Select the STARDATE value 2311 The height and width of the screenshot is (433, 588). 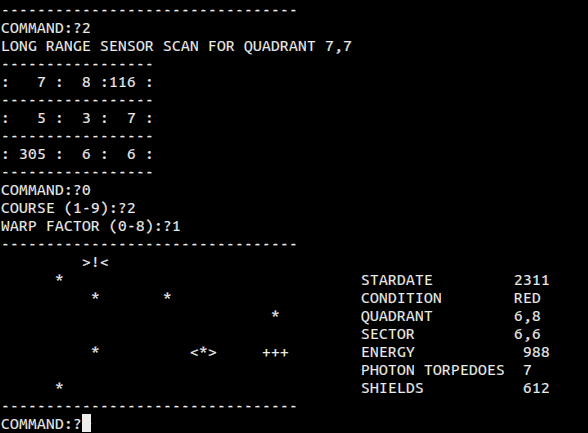(x=531, y=280)
